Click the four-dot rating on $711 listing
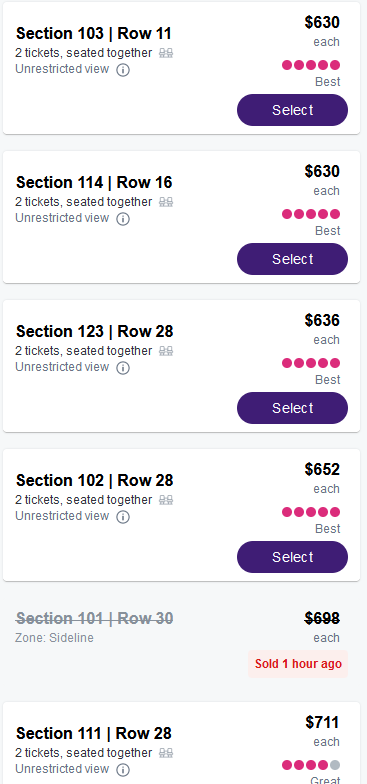The height and width of the screenshot is (784, 367). [311, 765]
